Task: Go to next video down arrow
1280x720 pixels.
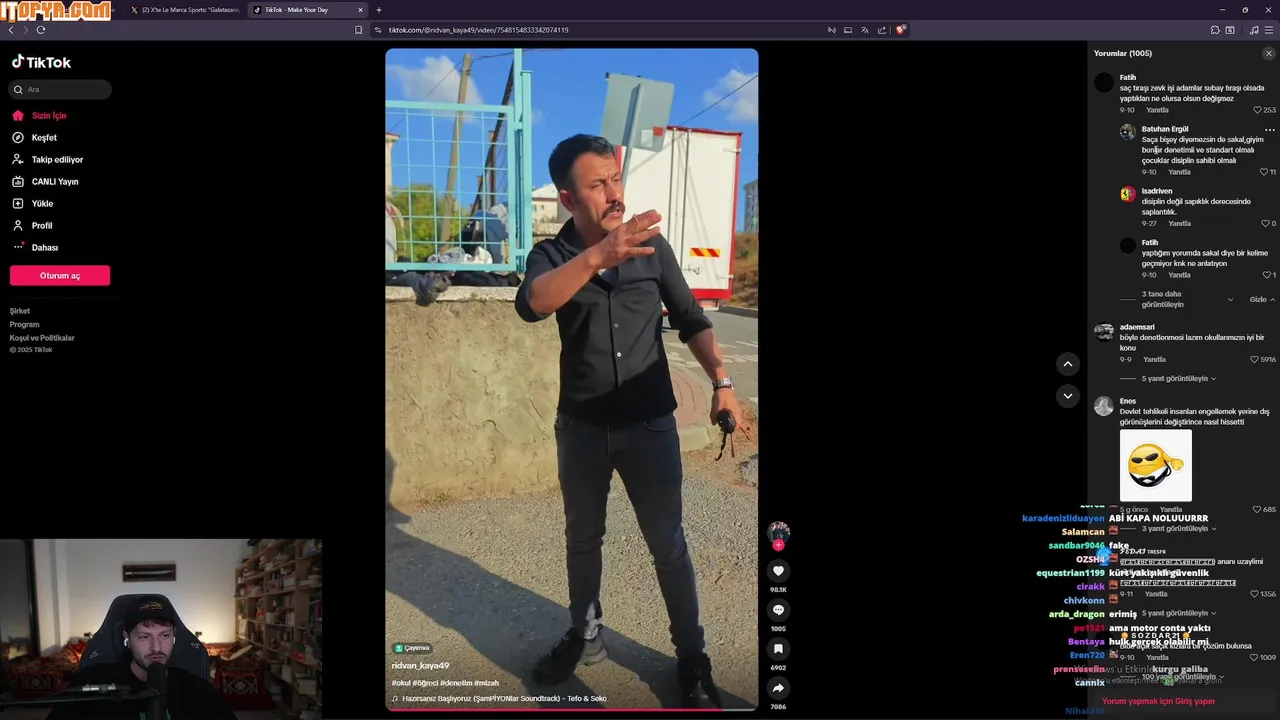Action: click(1067, 396)
